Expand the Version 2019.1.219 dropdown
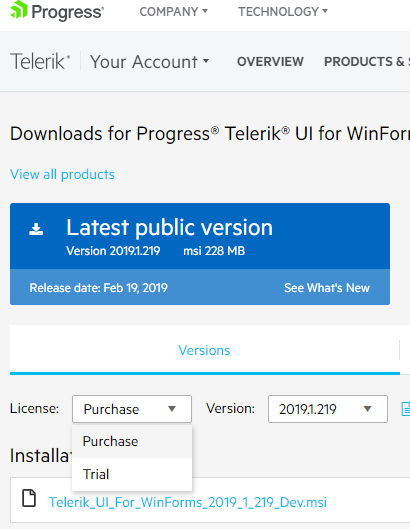 coord(328,409)
